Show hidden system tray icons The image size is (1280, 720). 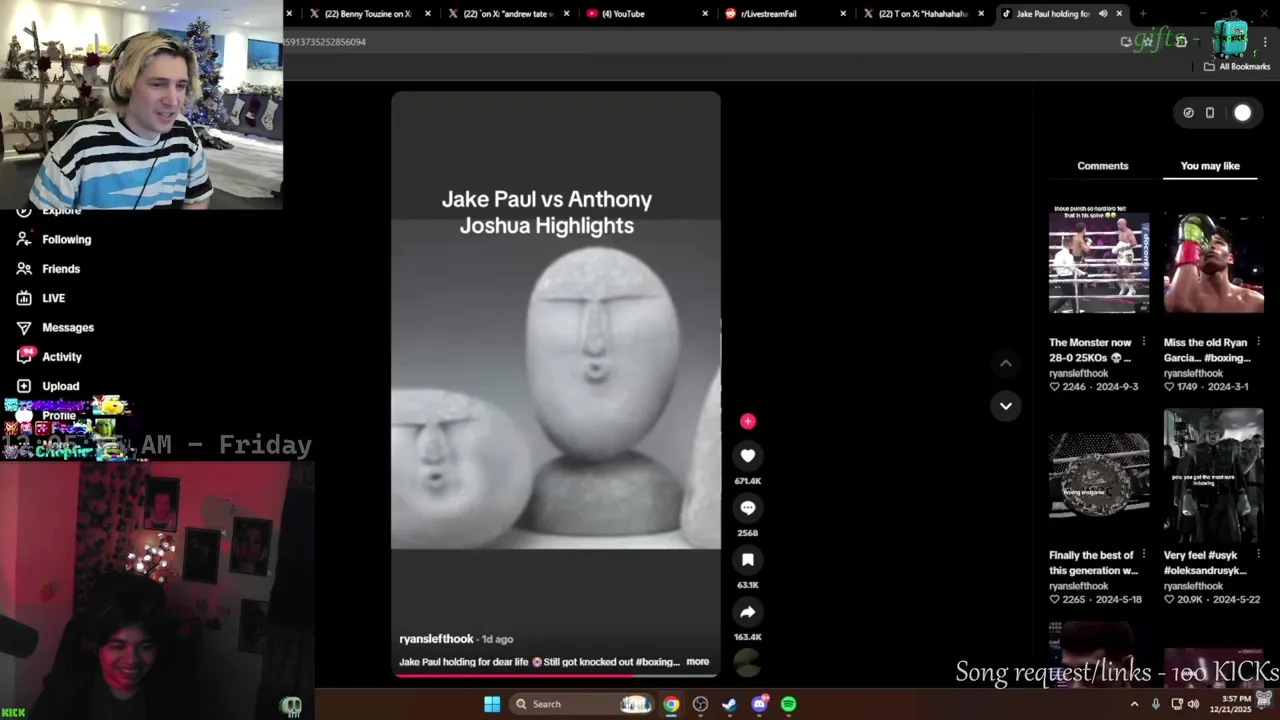tap(1134, 704)
